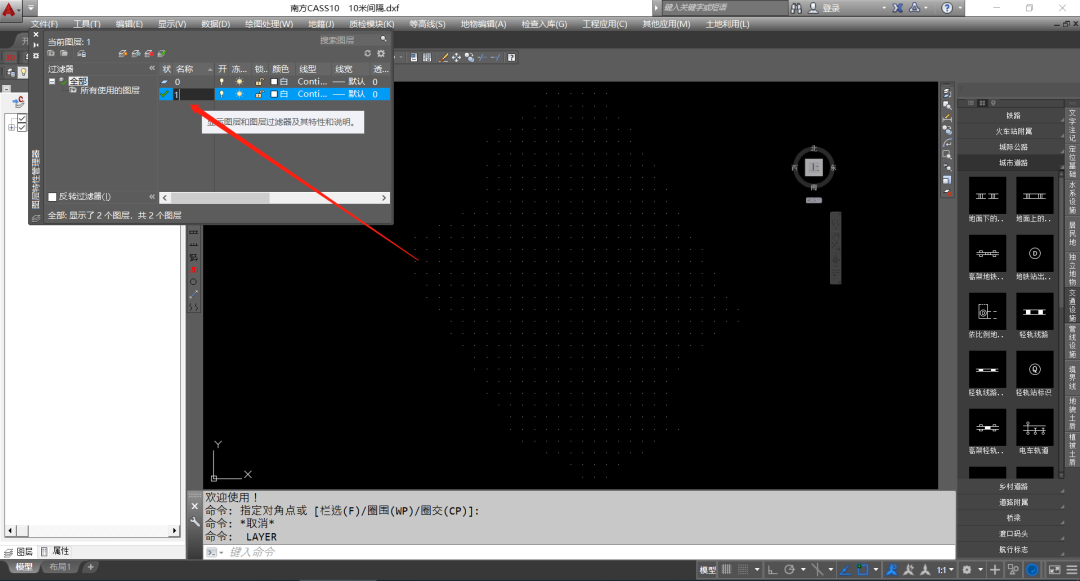Screen dimensions: 1080x581
Task: Click the customization hamburger icon in status bar
Action: click(x=1072, y=570)
